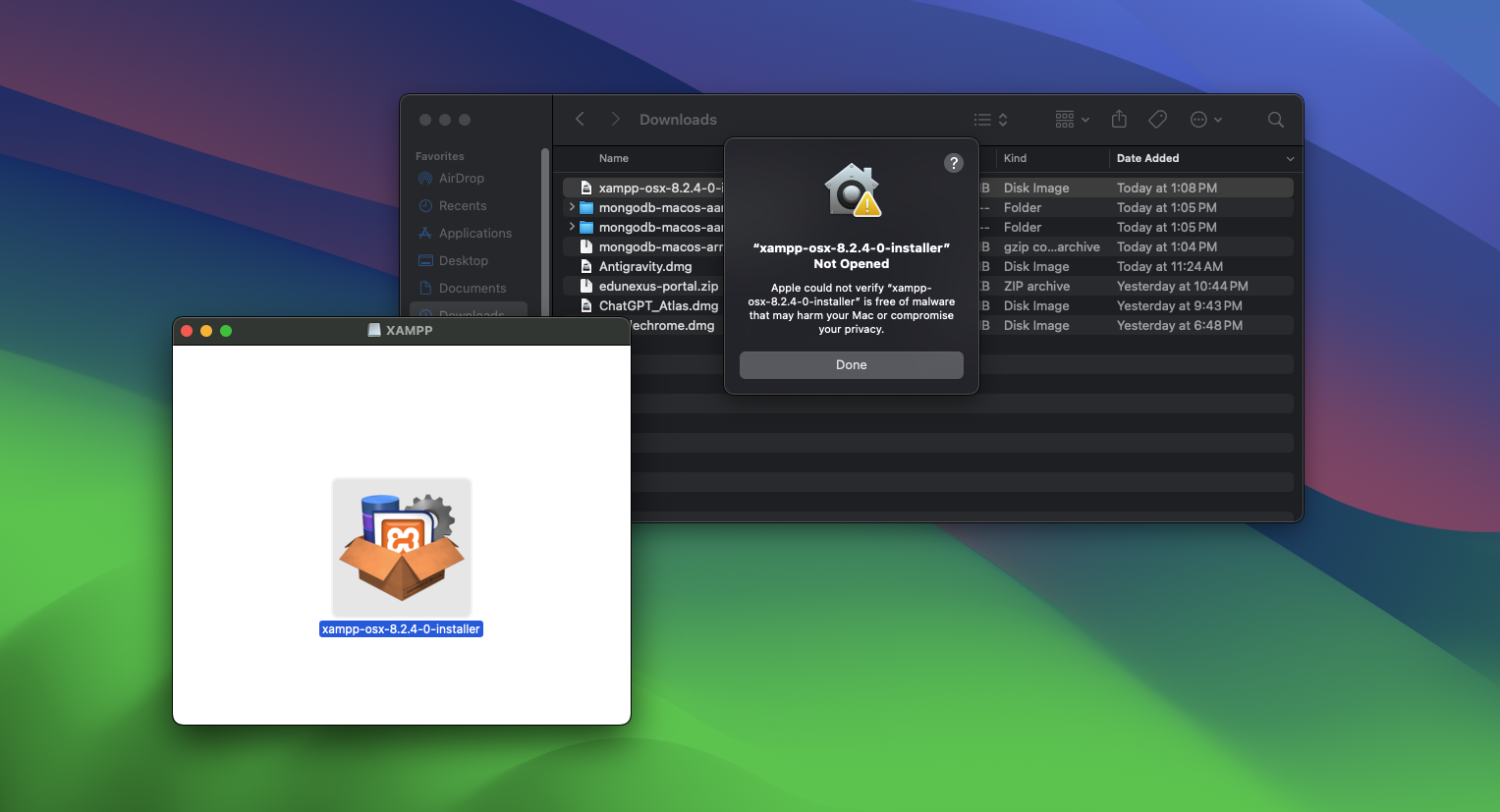Click the Finder back arrow
This screenshot has width=1500, height=812.
tap(580, 120)
